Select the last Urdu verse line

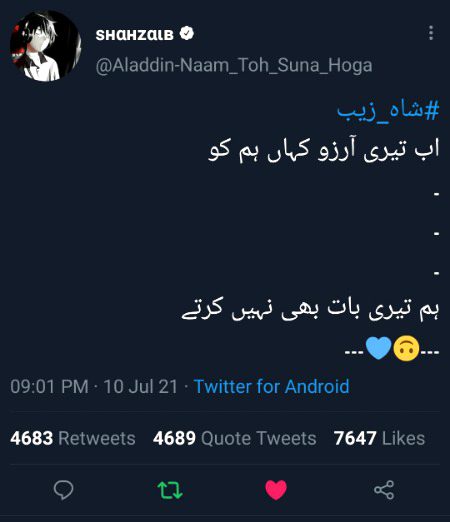[310, 310]
